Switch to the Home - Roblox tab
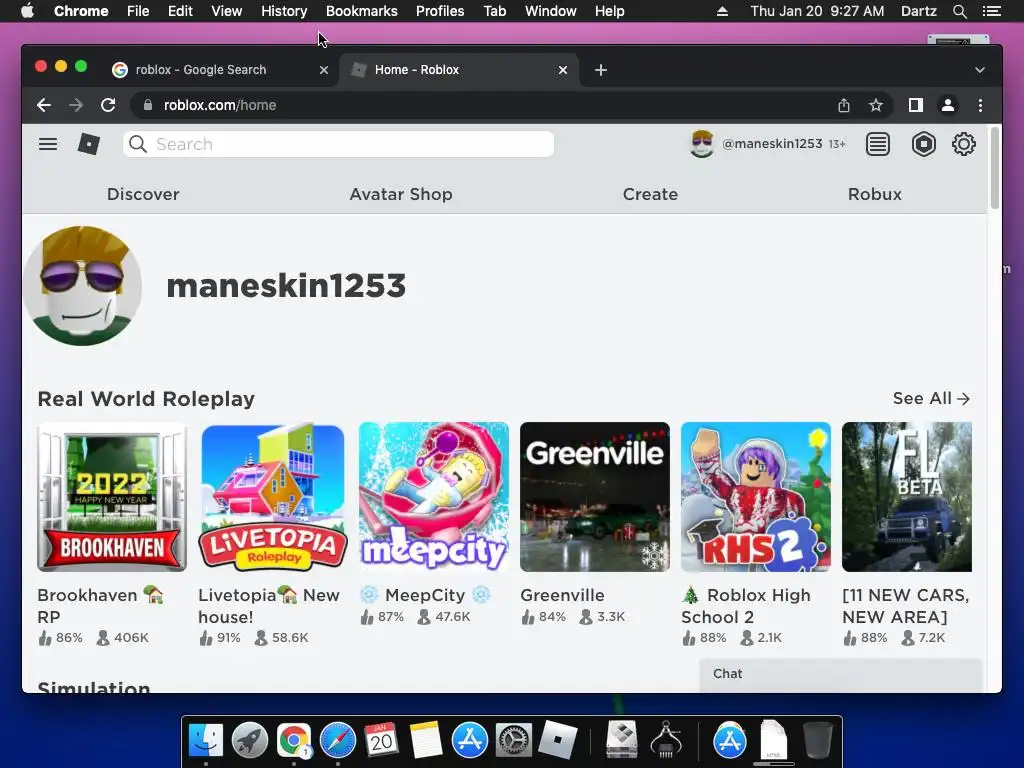Viewport: 1024px width, 768px height. click(x=460, y=70)
